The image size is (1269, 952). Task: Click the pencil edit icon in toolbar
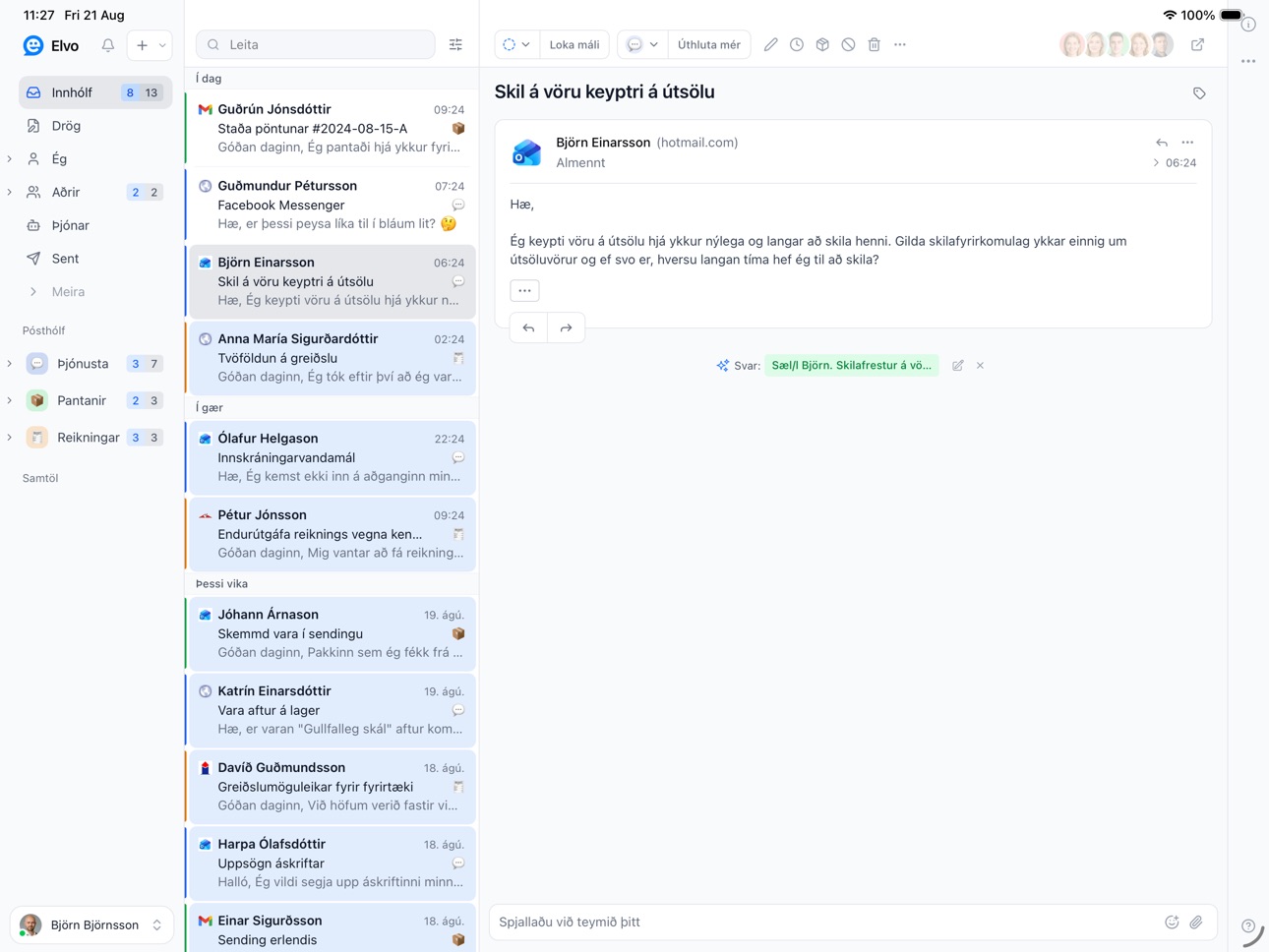[771, 45]
